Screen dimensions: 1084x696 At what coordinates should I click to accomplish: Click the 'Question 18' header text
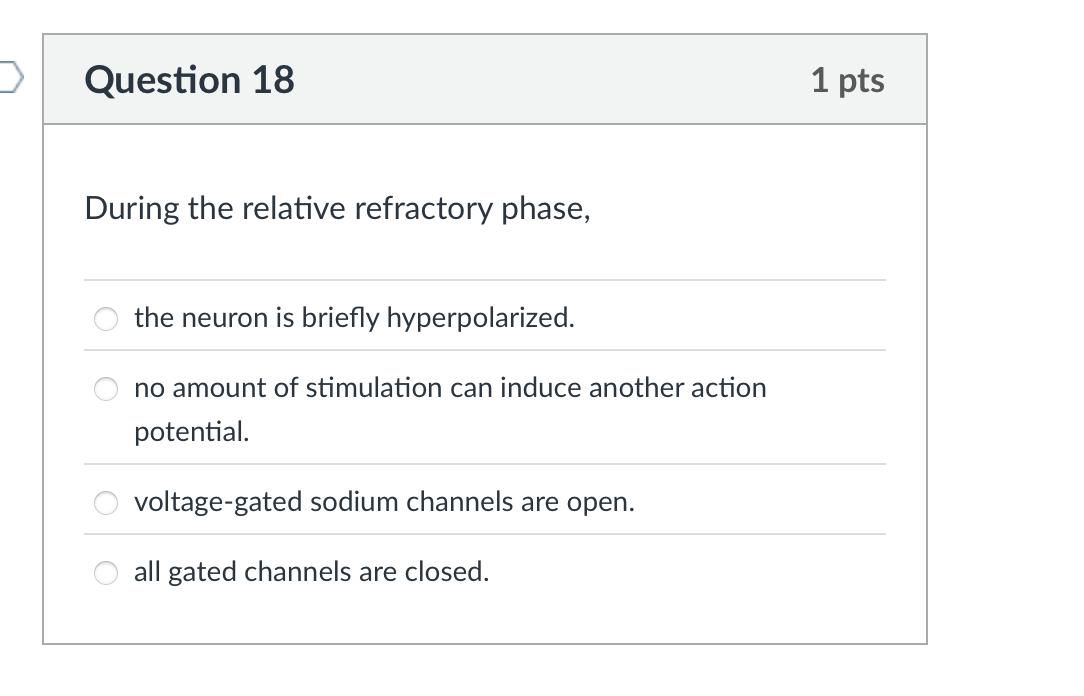188,80
